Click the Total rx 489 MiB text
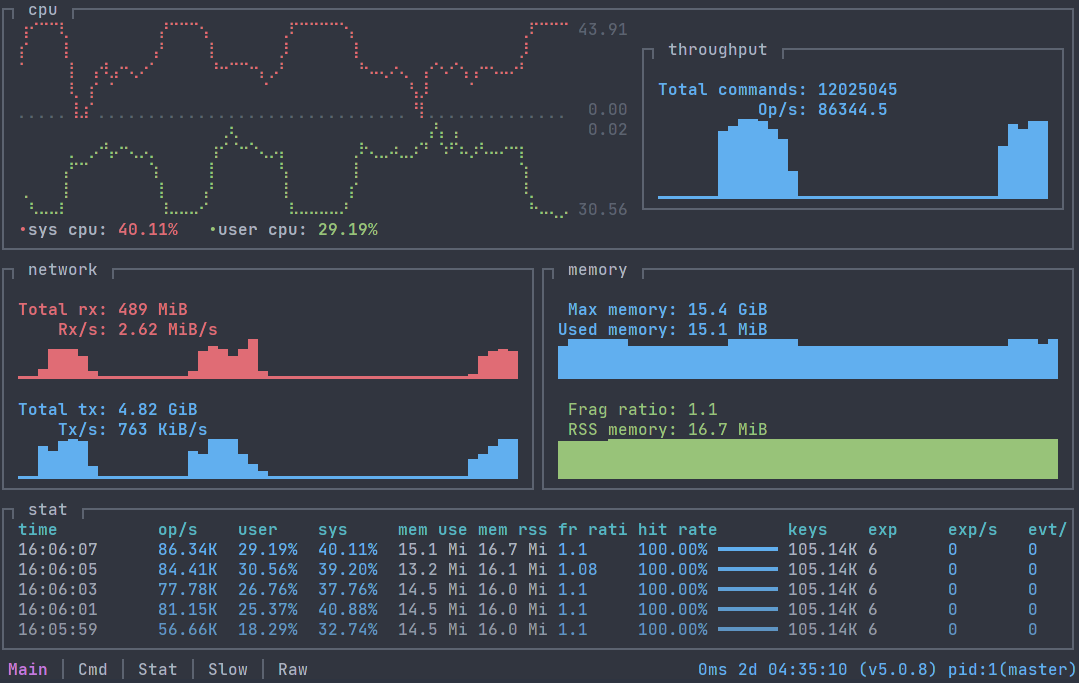 [103, 310]
